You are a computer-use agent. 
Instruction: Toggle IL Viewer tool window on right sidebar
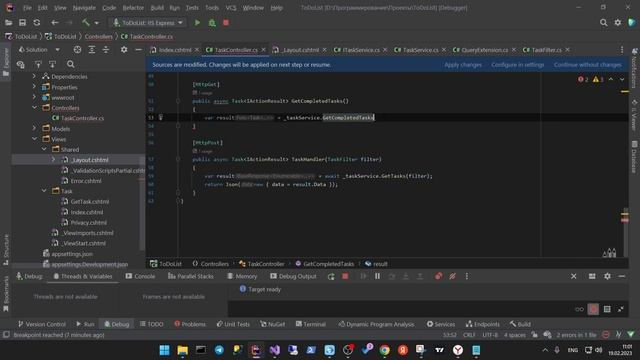coord(634,116)
